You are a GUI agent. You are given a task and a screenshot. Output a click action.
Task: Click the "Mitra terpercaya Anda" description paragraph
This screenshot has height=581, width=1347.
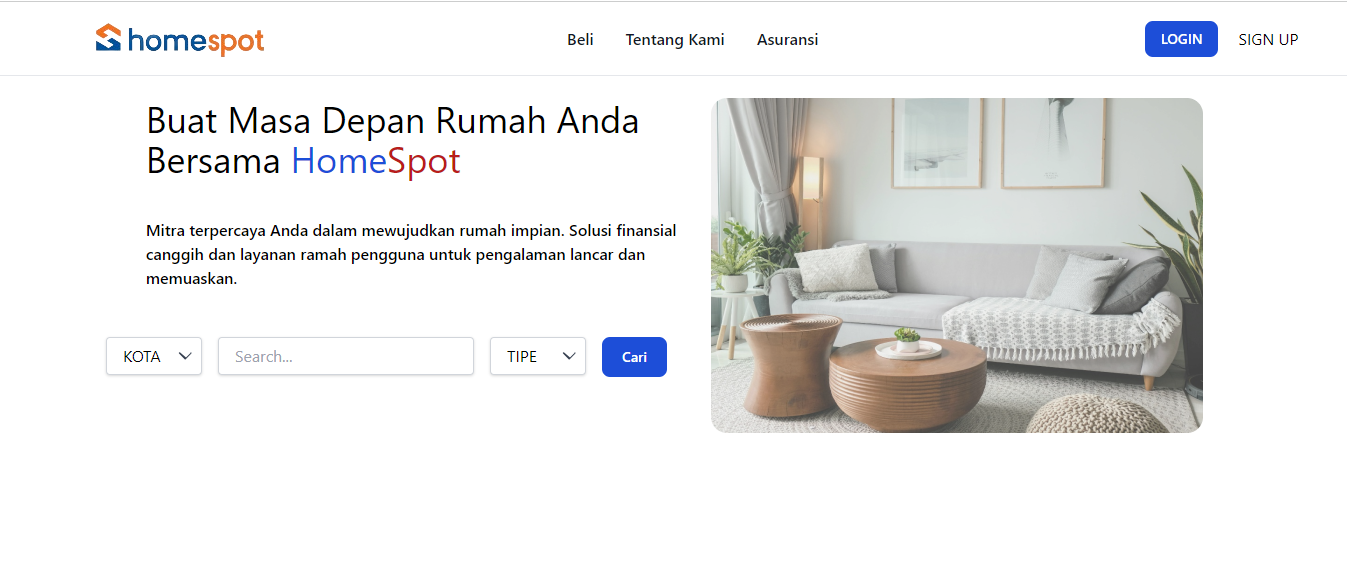pyautogui.click(x=411, y=255)
